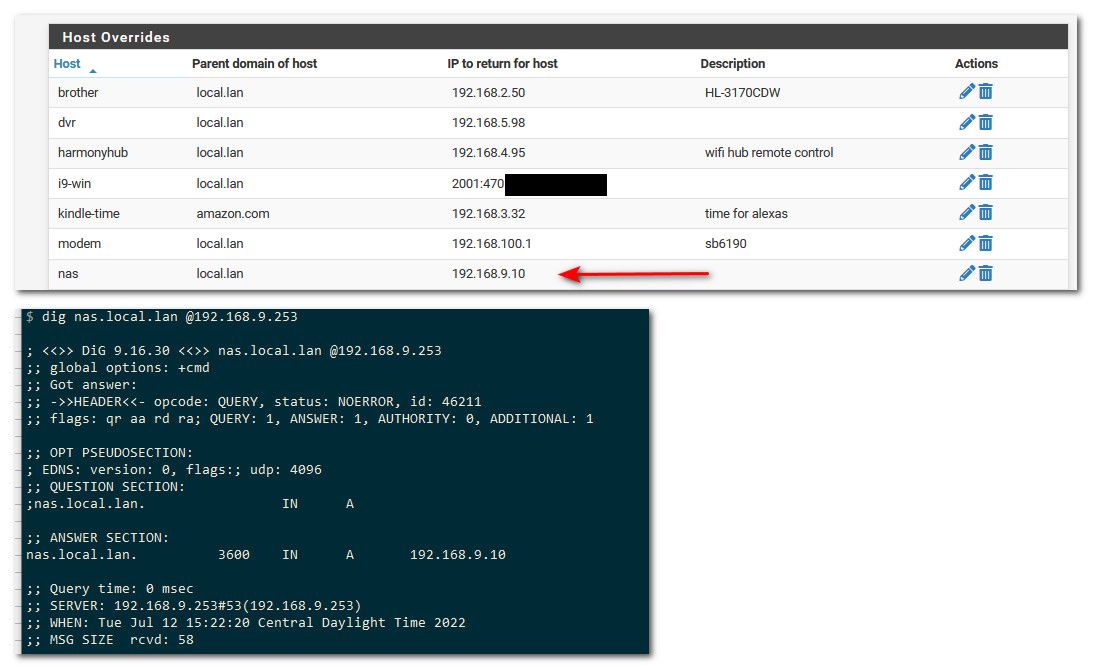Image resolution: width=1093 pixels, height=670 pixels.
Task: Edit the harmonyhub host override
Action: pos(967,152)
